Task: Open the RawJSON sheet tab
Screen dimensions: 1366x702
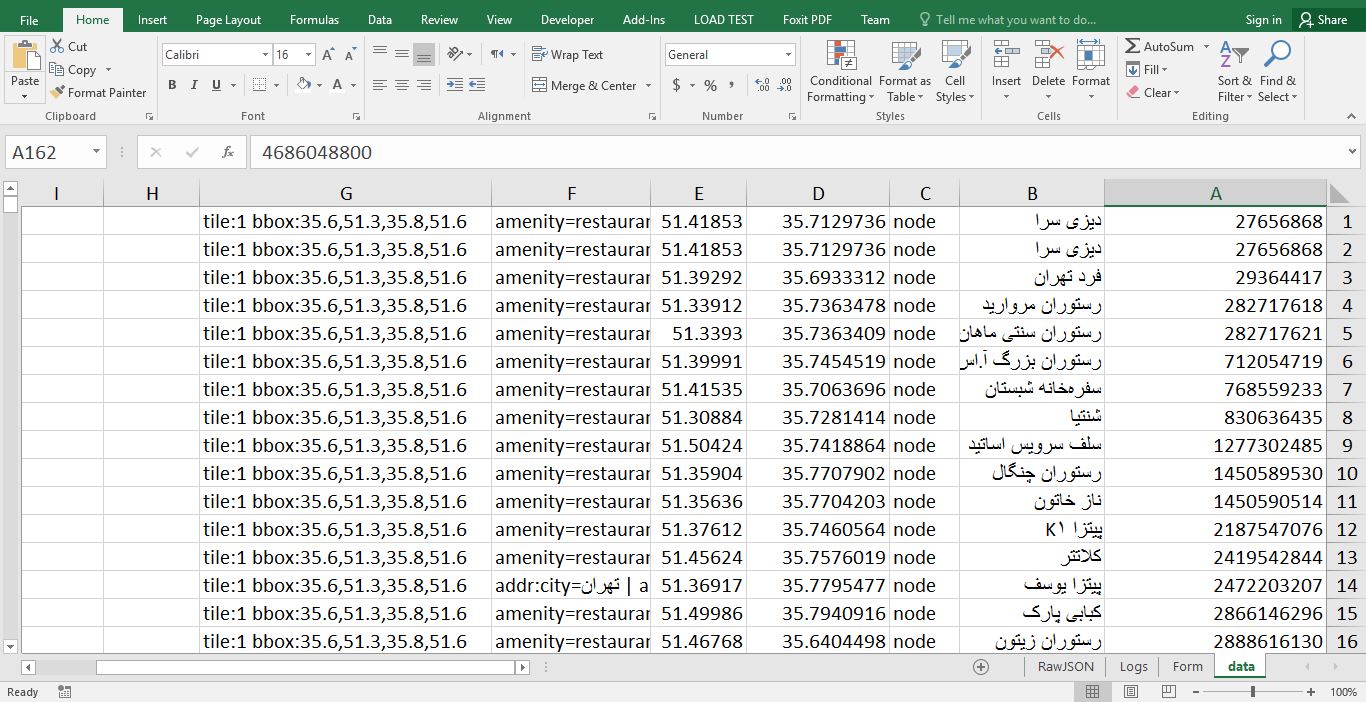Action: pos(1065,666)
